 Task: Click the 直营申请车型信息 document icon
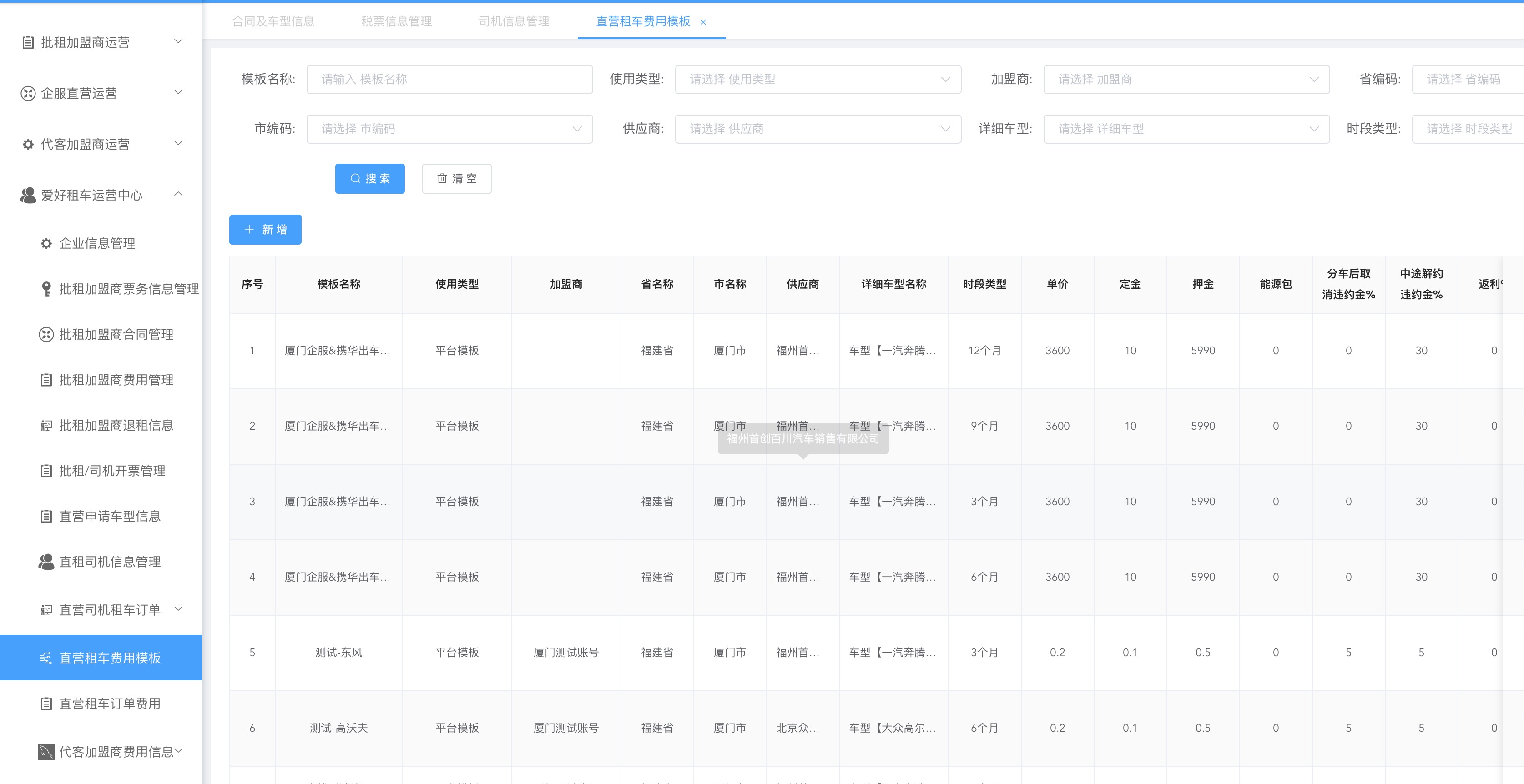46,516
